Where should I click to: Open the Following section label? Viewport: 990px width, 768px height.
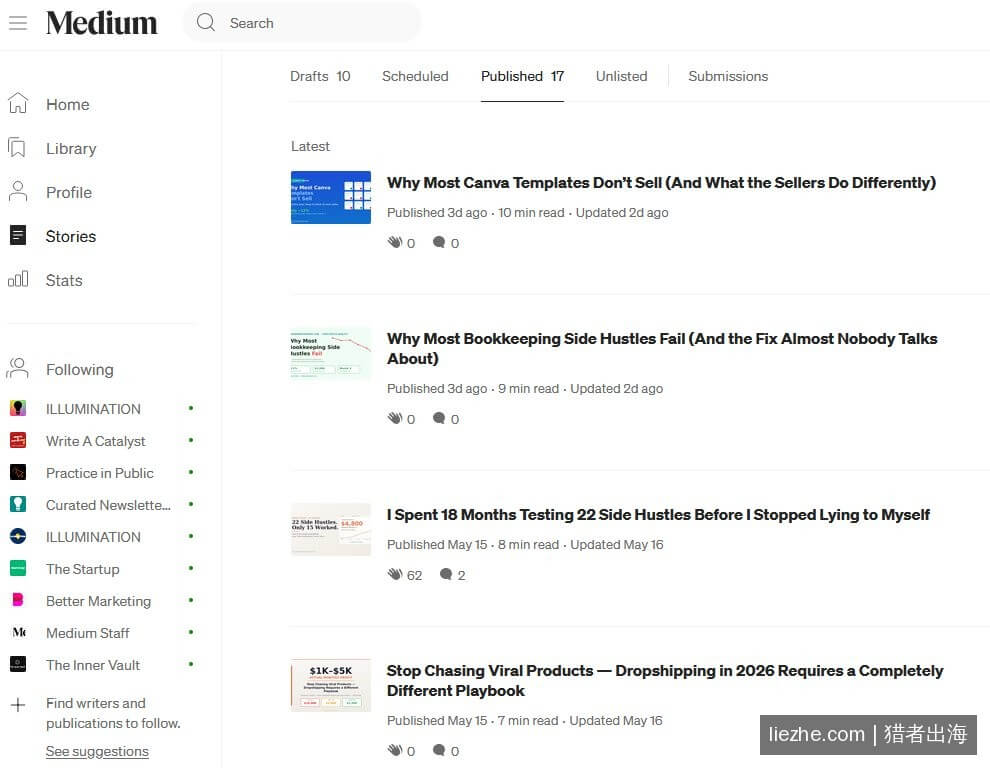pyautogui.click(x=80, y=369)
